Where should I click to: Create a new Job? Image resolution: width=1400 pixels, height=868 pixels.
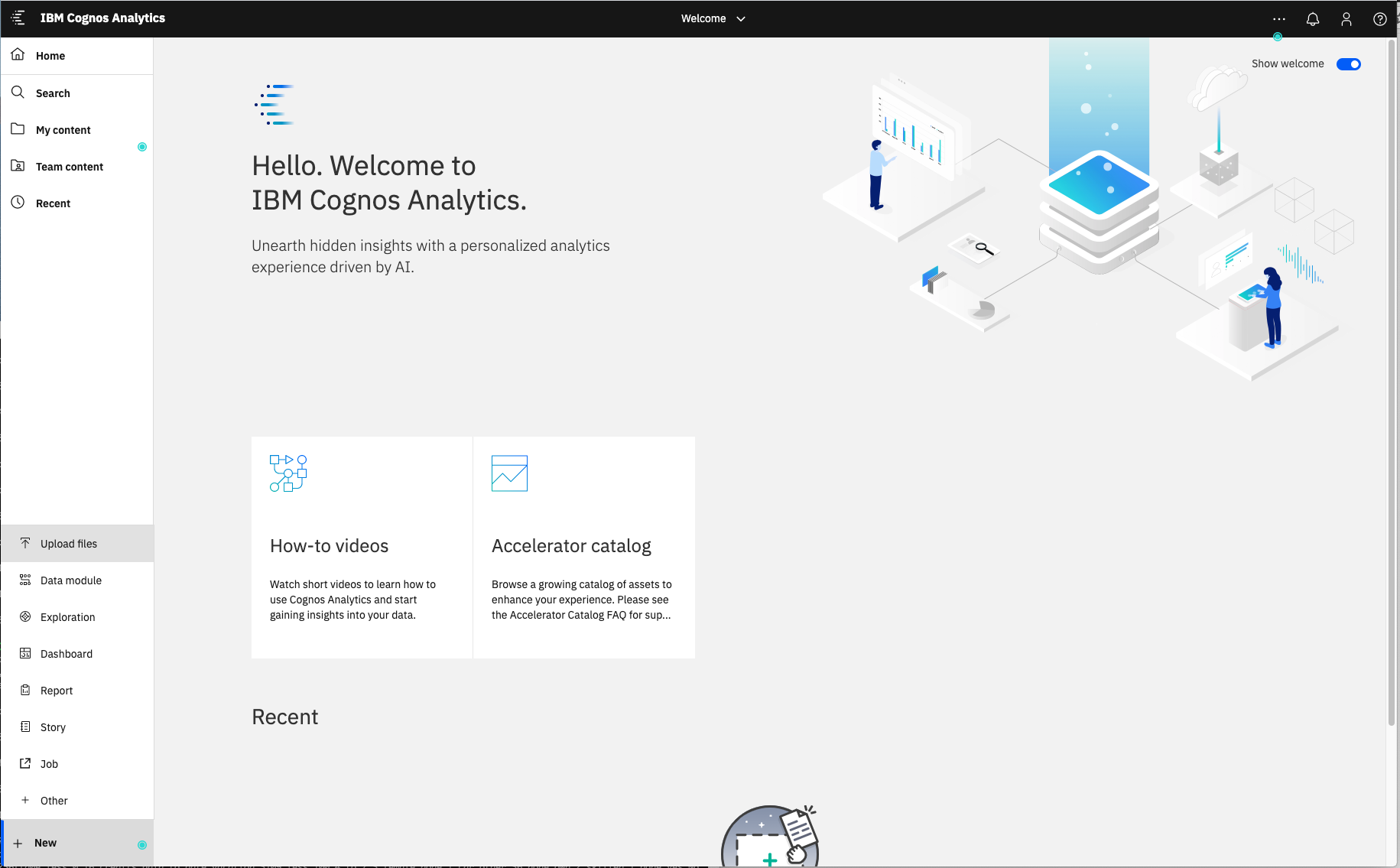click(x=77, y=764)
